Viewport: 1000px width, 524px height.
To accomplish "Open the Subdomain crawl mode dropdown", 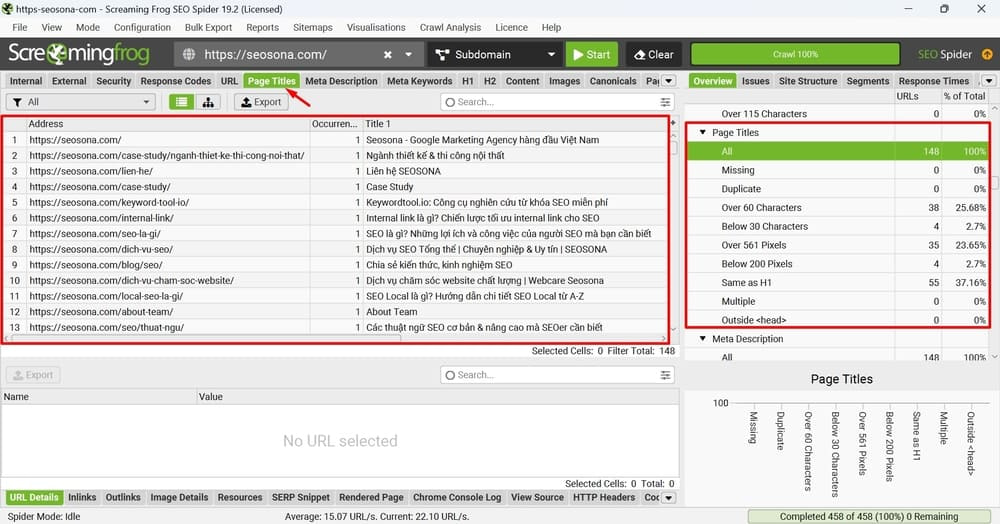I will [495, 54].
